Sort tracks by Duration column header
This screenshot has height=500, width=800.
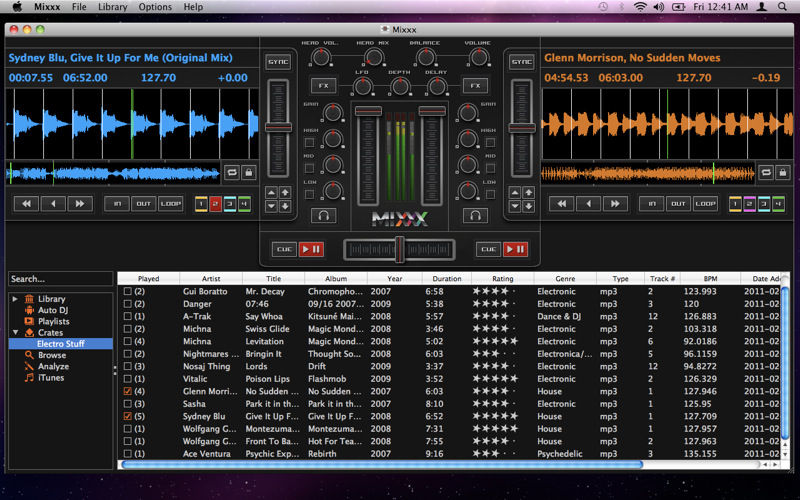tap(446, 279)
